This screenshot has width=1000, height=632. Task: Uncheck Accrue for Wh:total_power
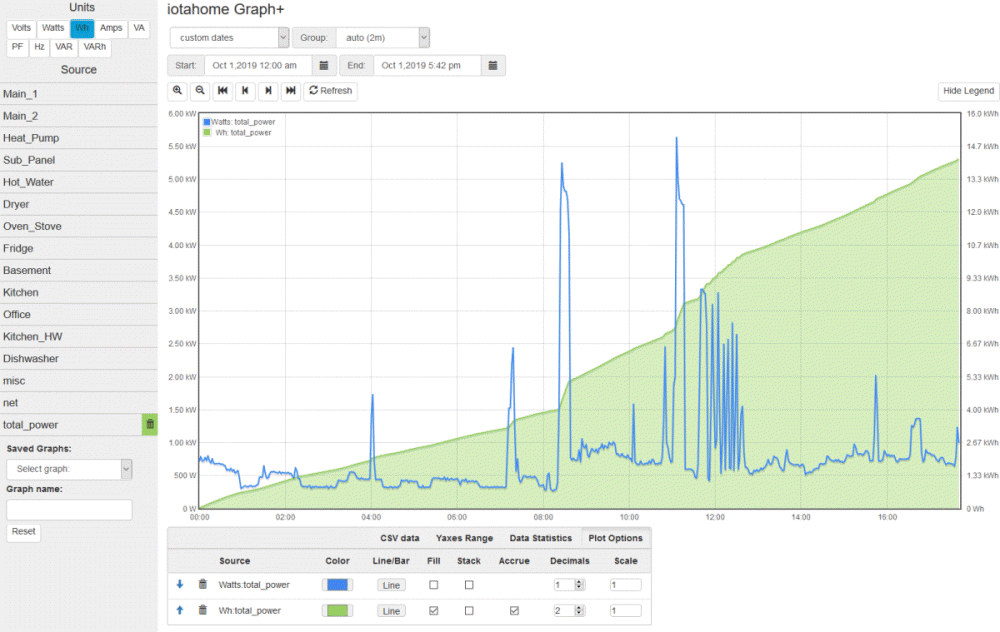pyautogui.click(x=514, y=610)
